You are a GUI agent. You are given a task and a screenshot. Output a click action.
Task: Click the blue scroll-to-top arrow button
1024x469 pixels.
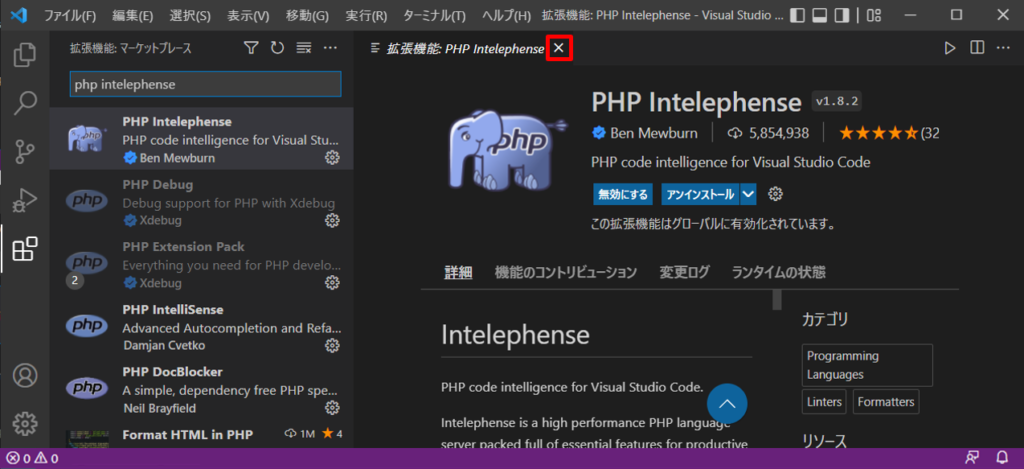[727, 405]
